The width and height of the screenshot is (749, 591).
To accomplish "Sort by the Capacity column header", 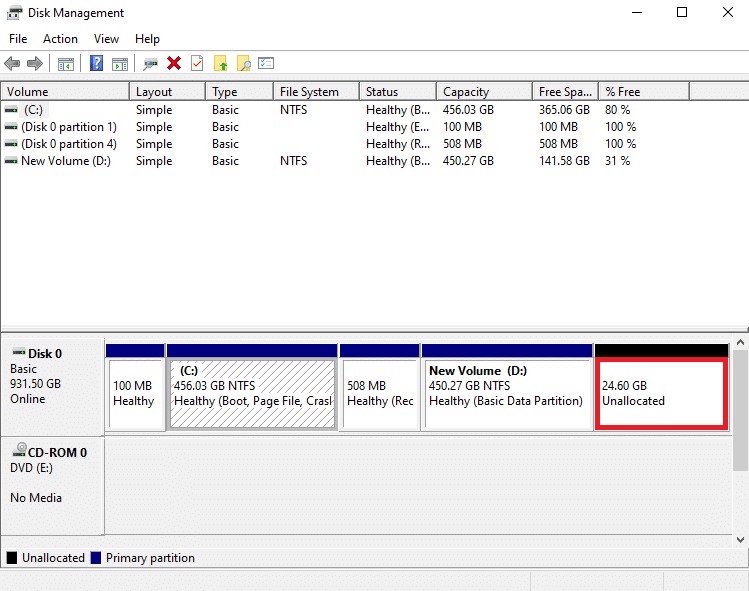I will pos(485,91).
